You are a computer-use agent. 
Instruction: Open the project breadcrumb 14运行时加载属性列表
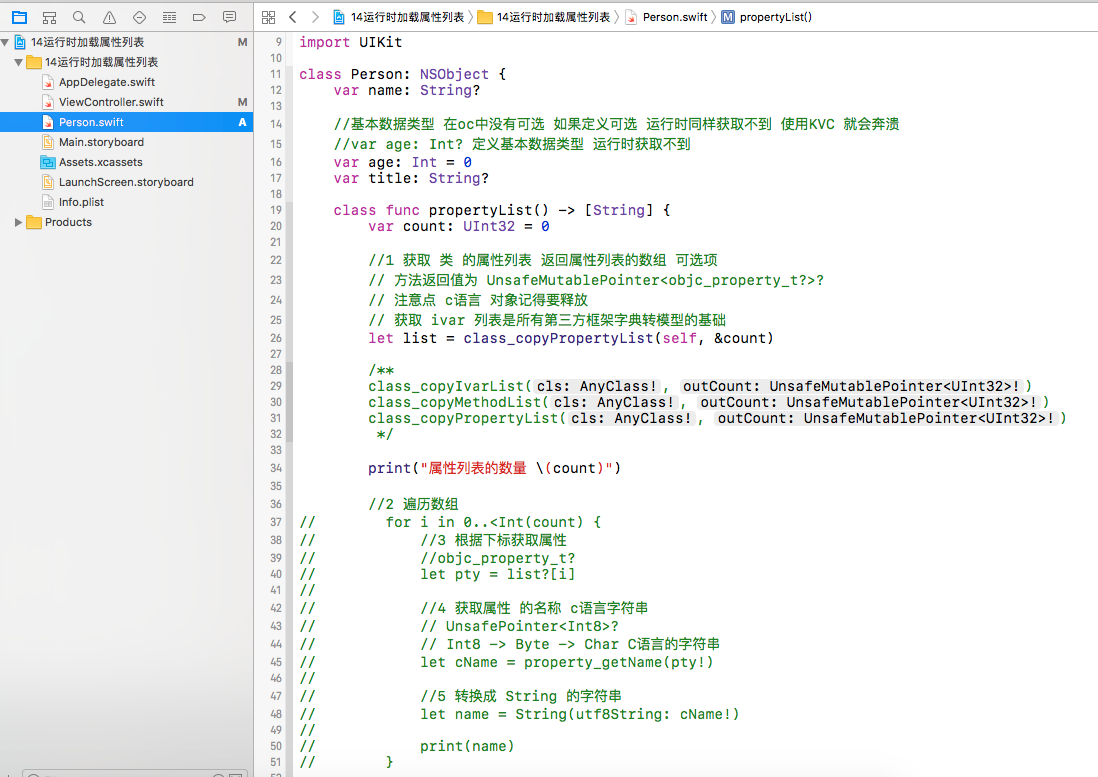pos(408,18)
